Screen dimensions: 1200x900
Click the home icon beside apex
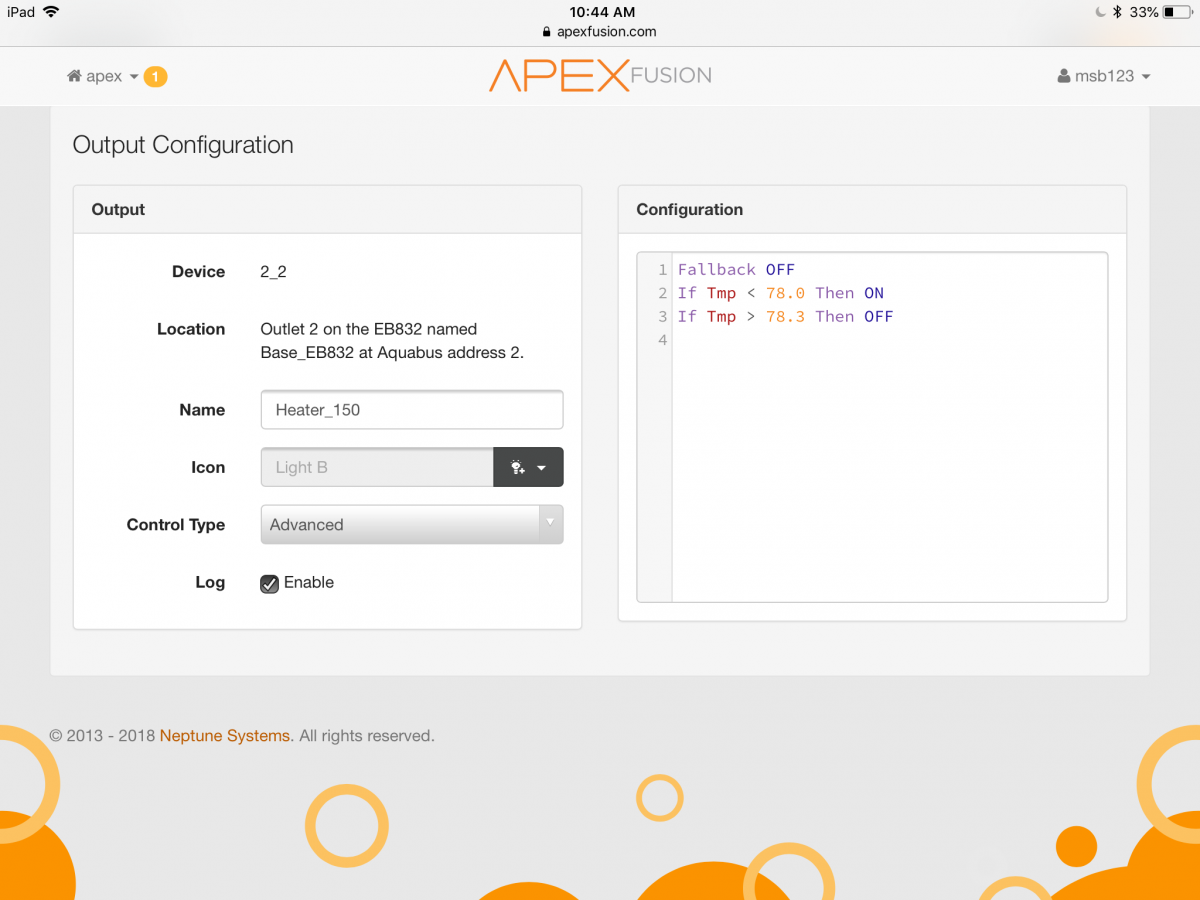(x=74, y=76)
